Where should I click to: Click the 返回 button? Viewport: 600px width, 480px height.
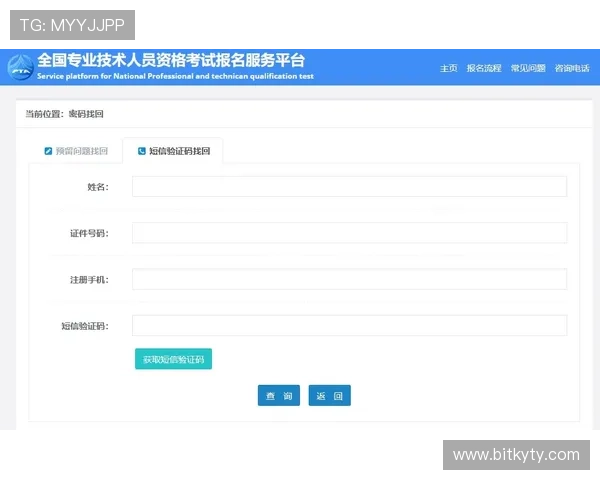329,395
